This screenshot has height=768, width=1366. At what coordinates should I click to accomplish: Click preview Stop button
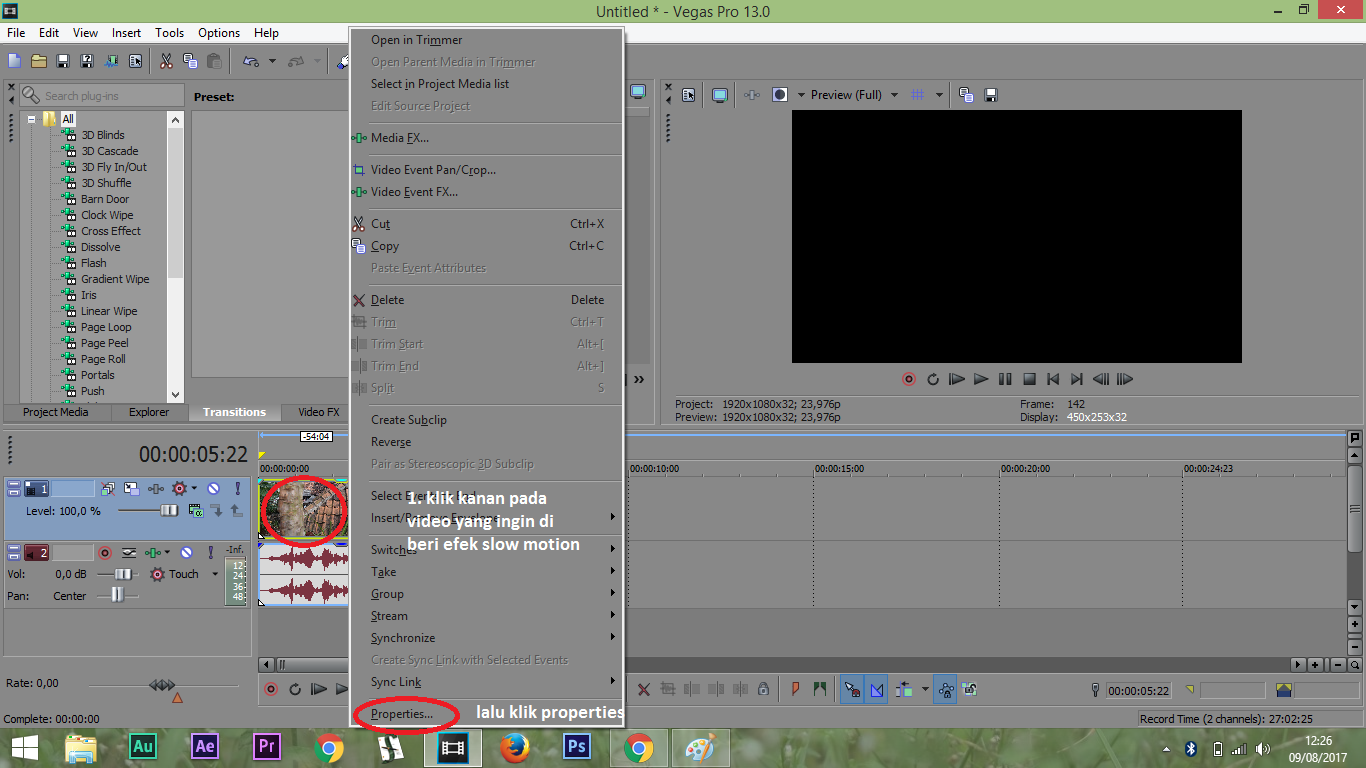[1029, 379]
